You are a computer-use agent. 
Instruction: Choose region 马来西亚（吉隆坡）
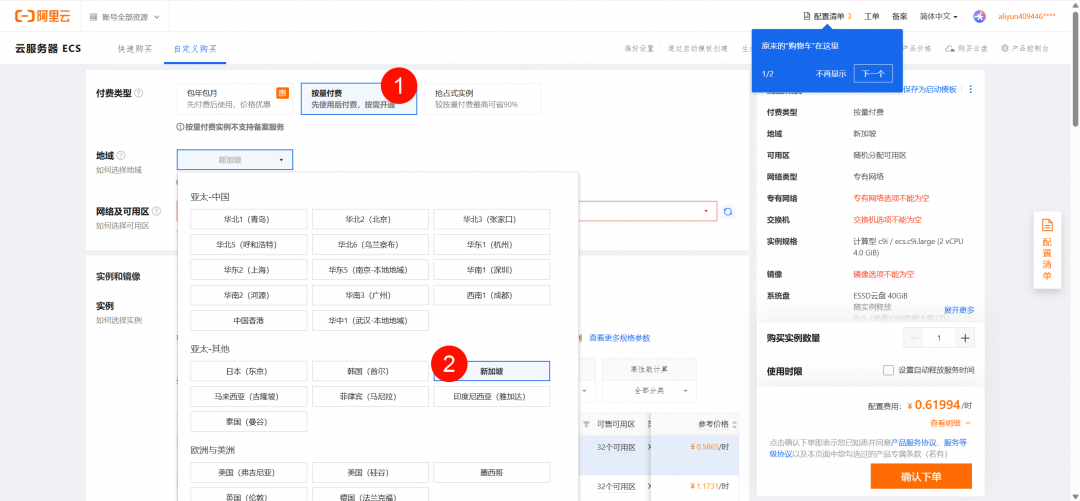pyautogui.click(x=249, y=396)
